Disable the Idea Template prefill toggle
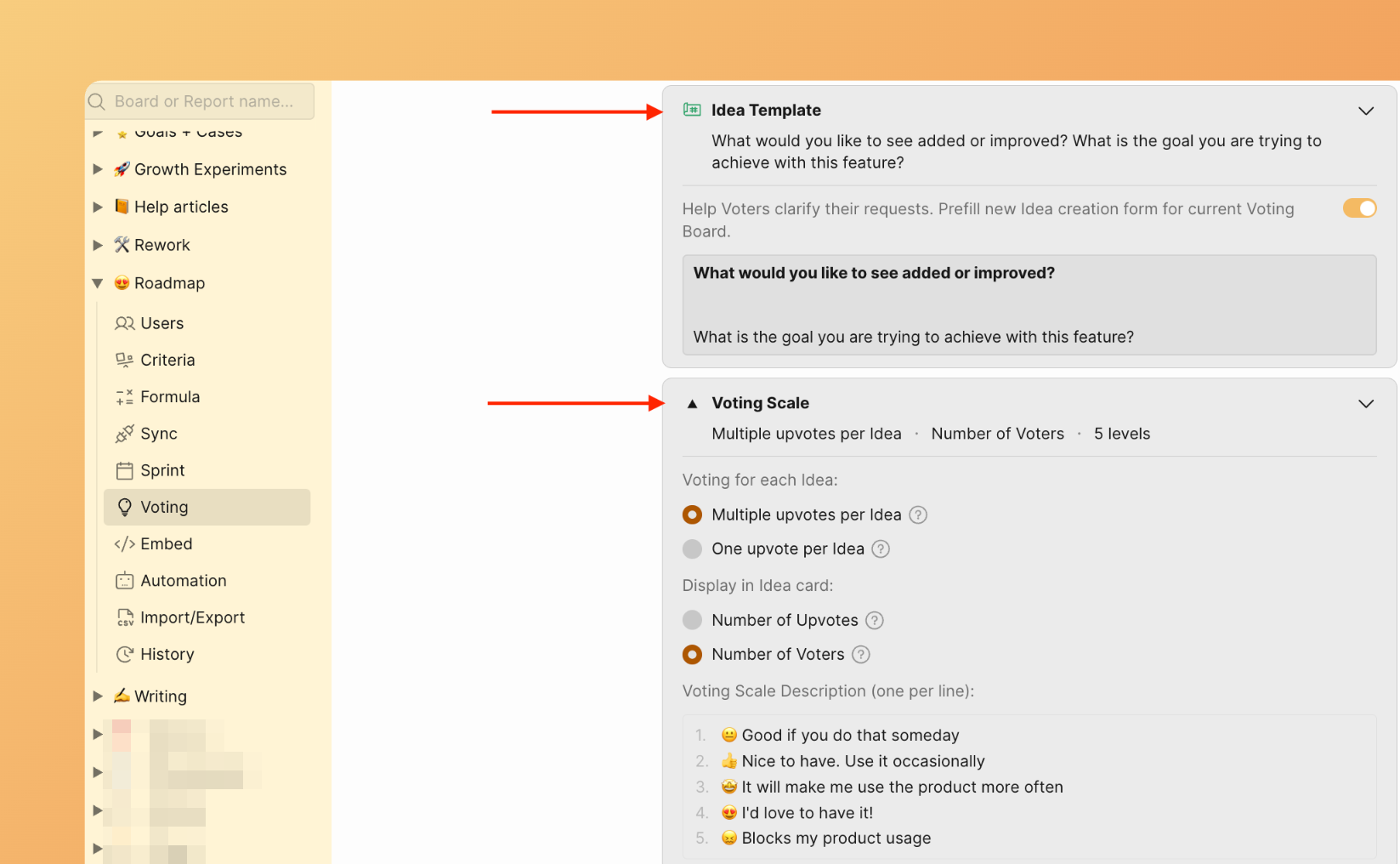The image size is (1400, 864). tap(1358, 207)
